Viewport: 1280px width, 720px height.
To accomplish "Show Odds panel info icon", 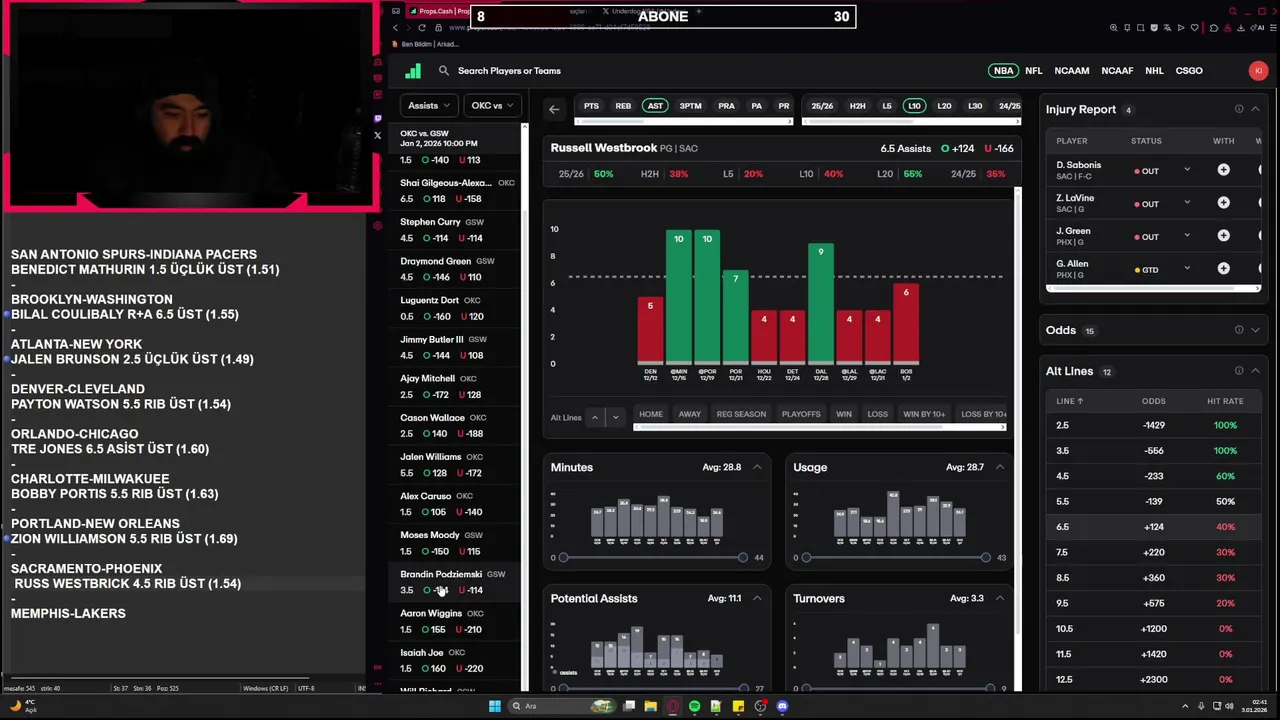I will 1239,330.
